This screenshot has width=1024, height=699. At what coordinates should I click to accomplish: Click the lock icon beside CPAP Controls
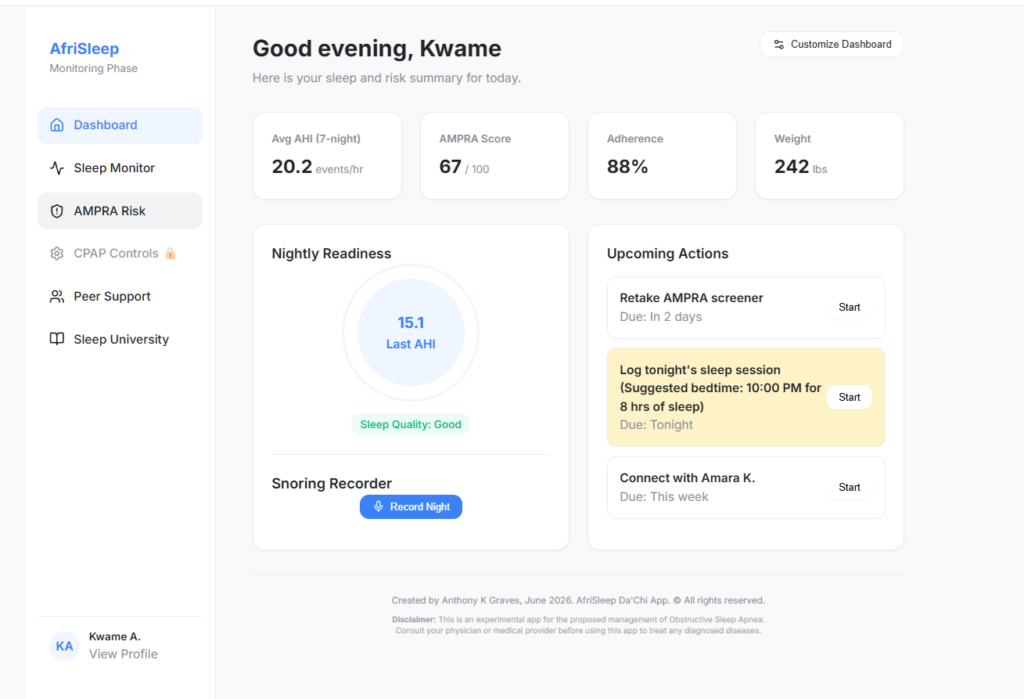170,253
